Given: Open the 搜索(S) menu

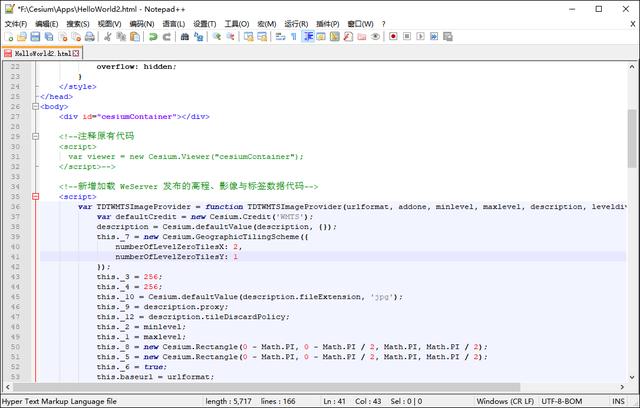Looking at the screenshot, I should pos(78,24).
